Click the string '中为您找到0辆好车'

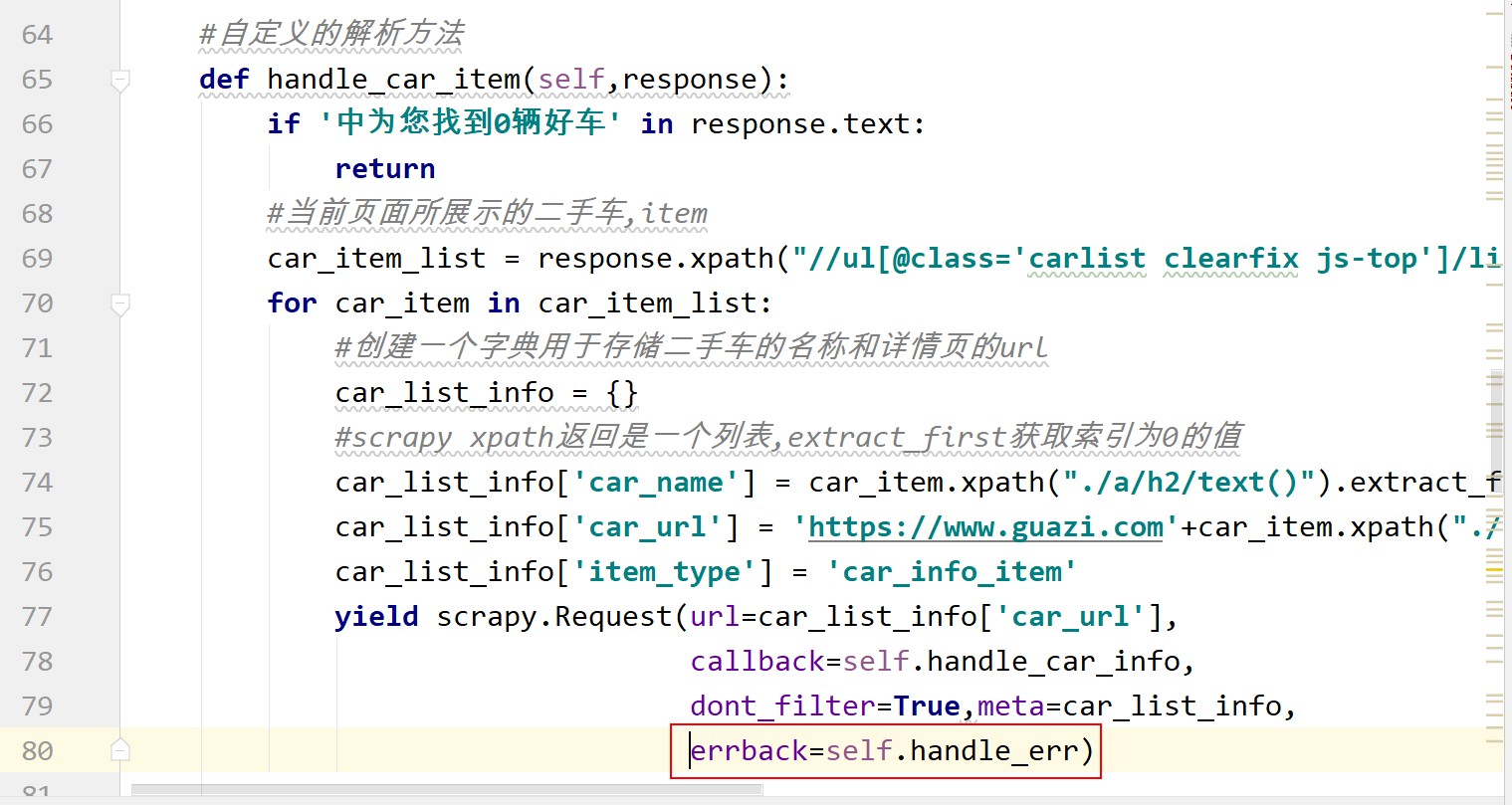471,123
